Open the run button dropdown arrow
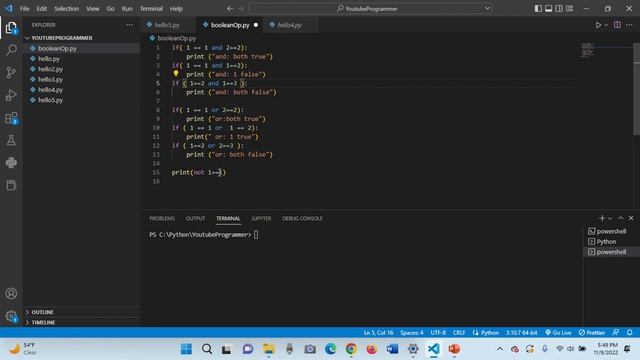Viewport: 640px width, 360px height. pyautogui.click(x=607, y=25)
